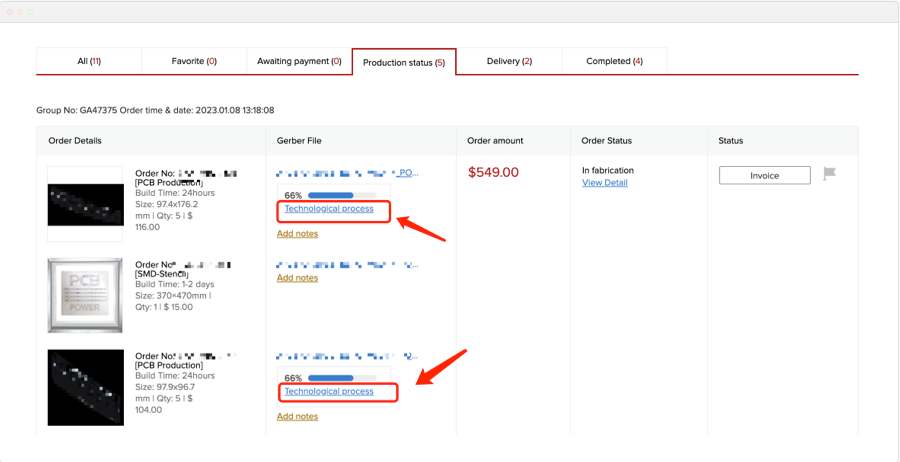Click the gray flag icon beside Invoice
Screen dimensions: 900x462
pyautogui.click(x=829, y=174)
